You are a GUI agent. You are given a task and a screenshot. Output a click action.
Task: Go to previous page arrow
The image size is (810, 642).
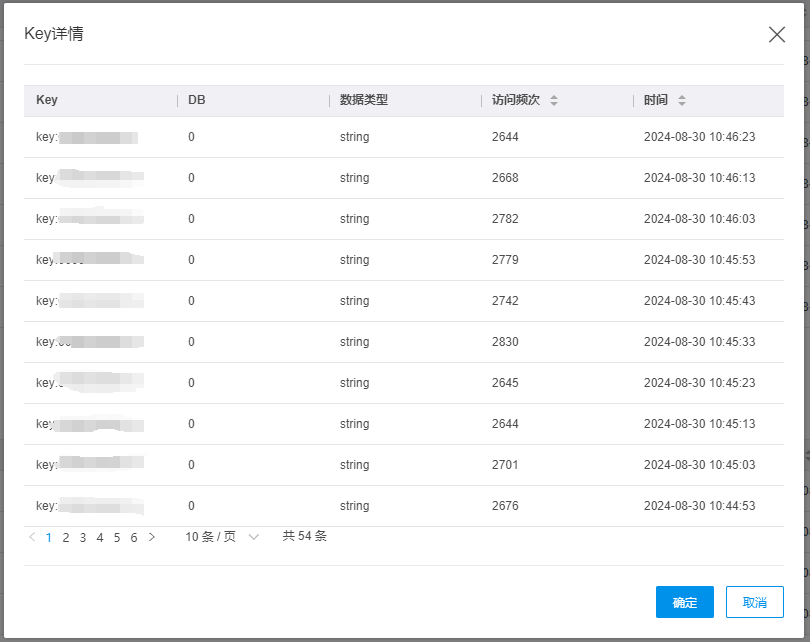[x=32, y=537]
